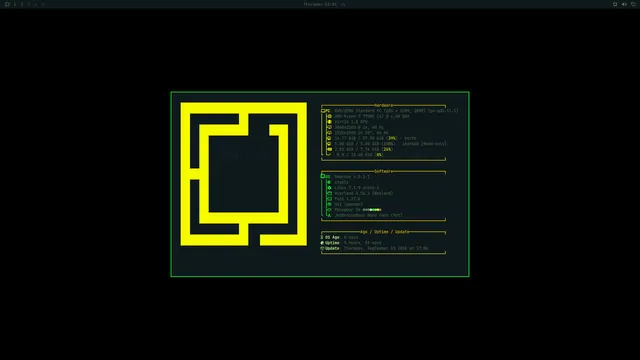Click the OS Age icon
Screen dimensions: 640x360
point(322,237)
